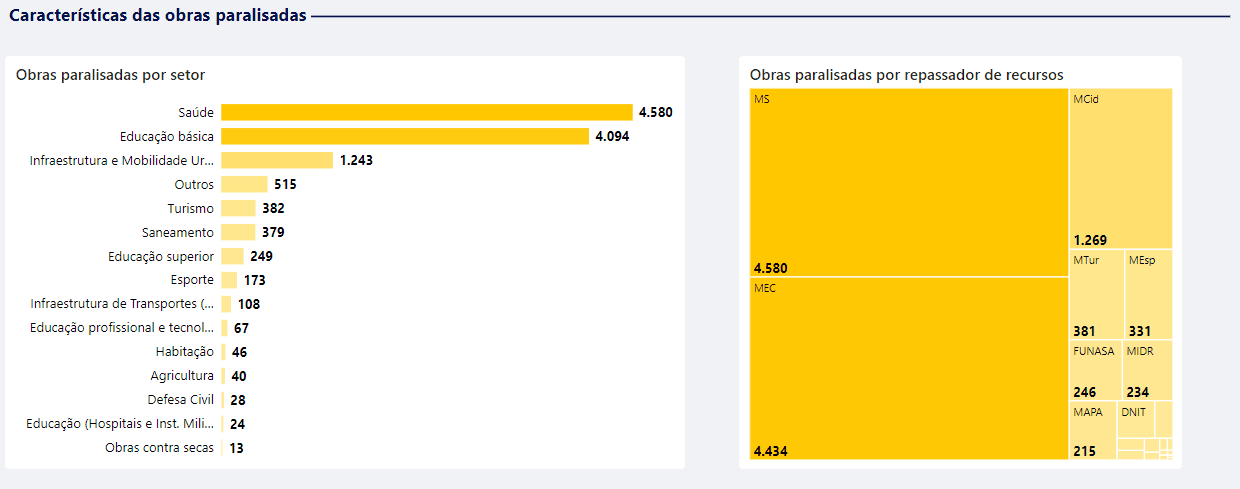1240x489 pixels.
Task: Select the MS tile in the treemap
Action: [908, 181]
